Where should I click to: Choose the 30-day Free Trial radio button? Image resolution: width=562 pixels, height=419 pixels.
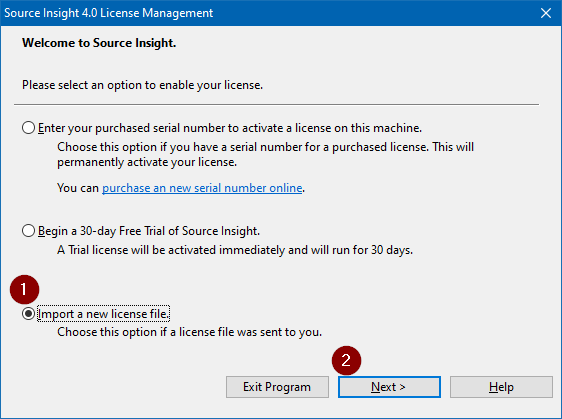click(28, 230)
